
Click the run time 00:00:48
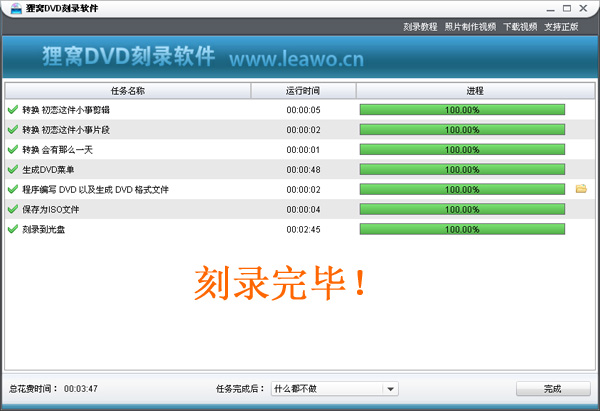pyautogui.click(x=303, y=170)
